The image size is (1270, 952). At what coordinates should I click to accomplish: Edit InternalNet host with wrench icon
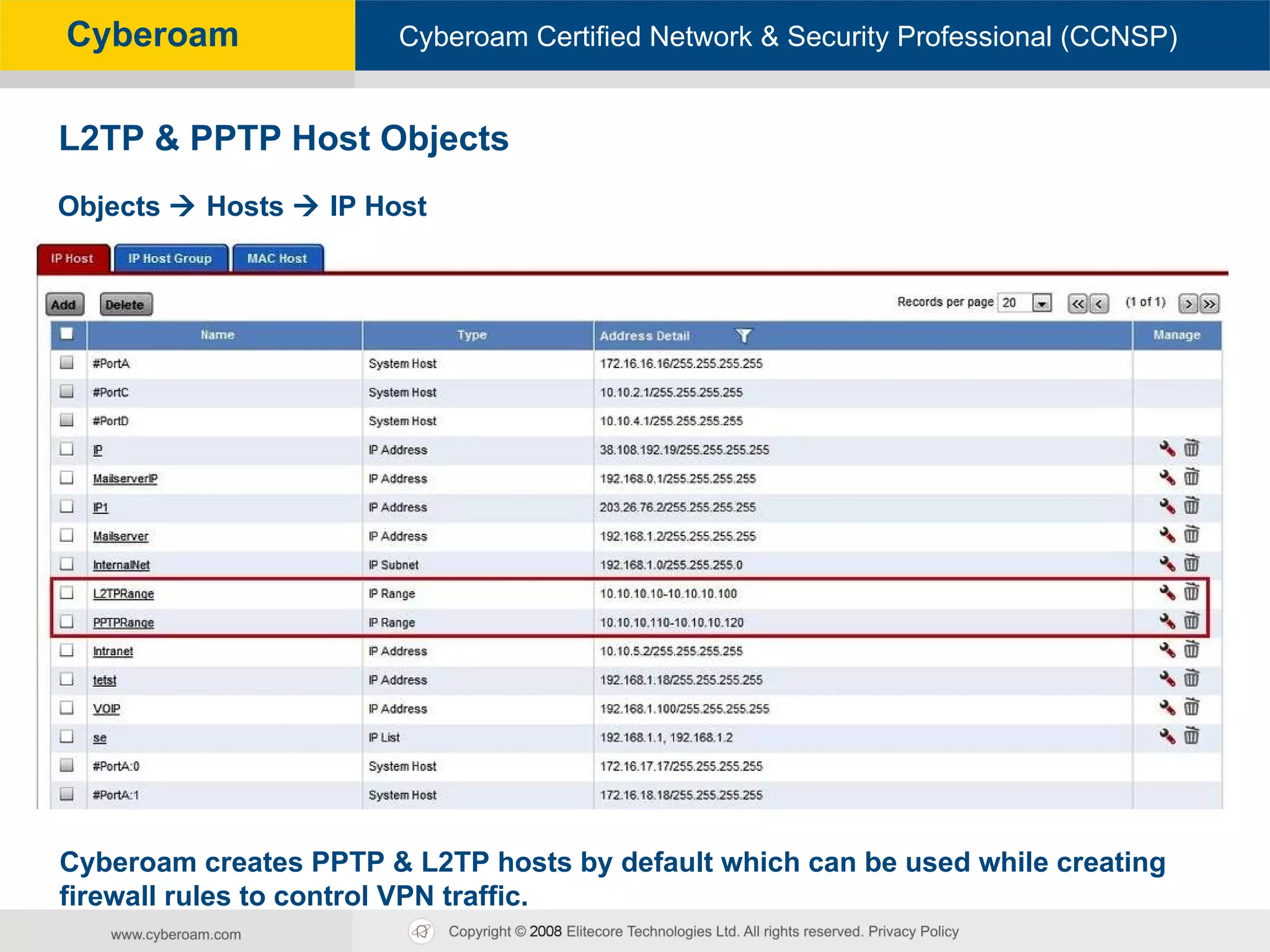pyautogui.click(x=1167, y=564)
